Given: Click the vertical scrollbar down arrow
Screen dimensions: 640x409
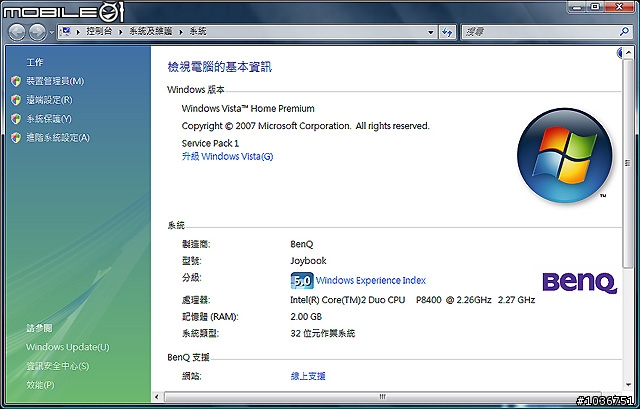Looking at the screenshot, I should (628, 385).
